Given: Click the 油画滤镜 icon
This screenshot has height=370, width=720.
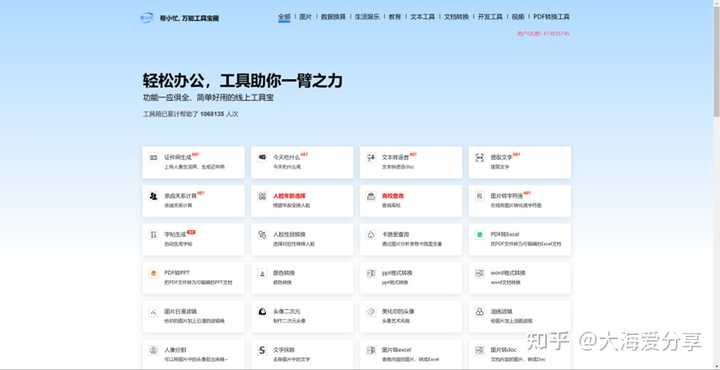Looking at the screenshot, I should [x=479, y=312].
